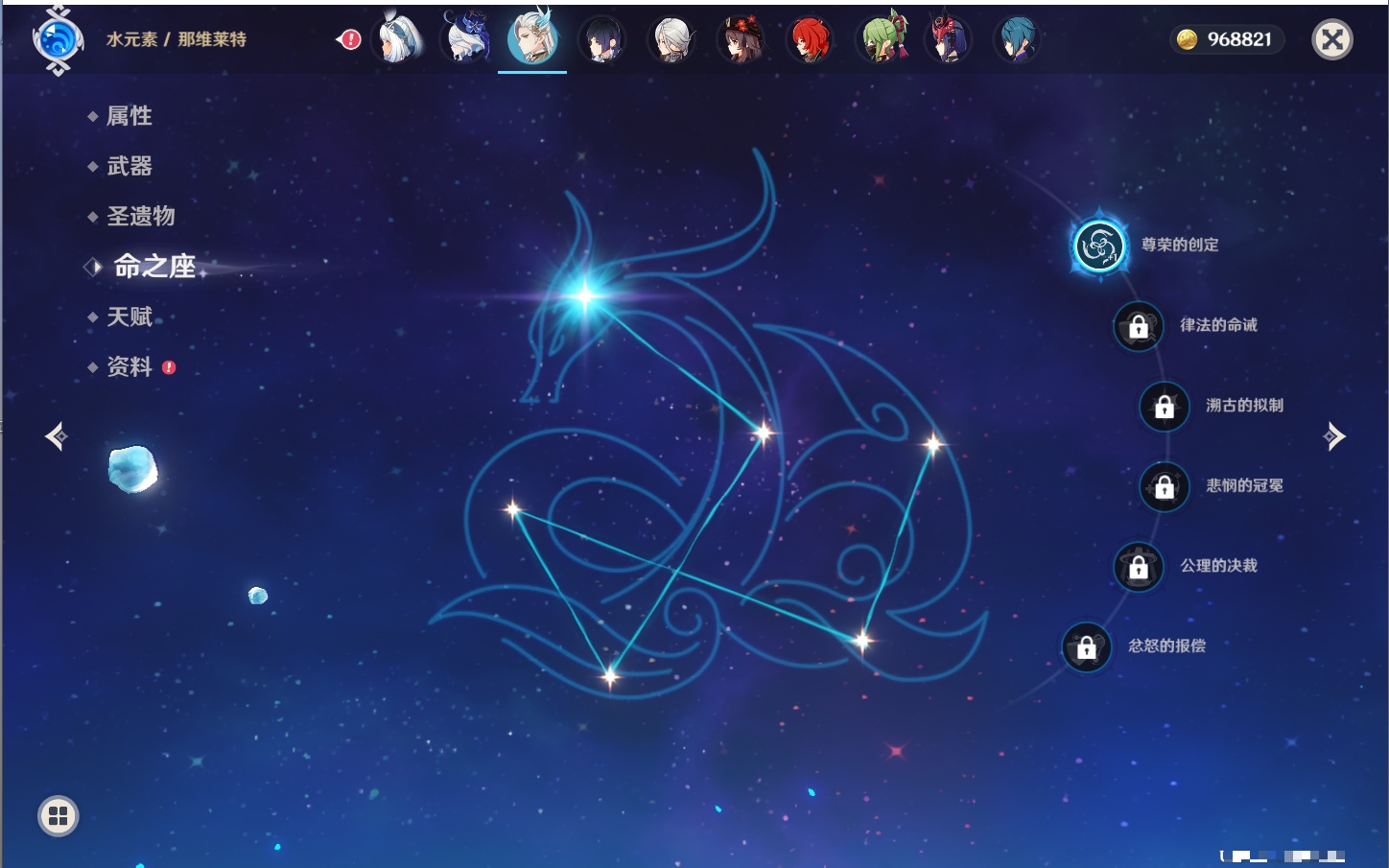Viewport: 1389px width, 868px height.
Task: Go to the 天赋 talents tab
Action: tap(129, 317)
